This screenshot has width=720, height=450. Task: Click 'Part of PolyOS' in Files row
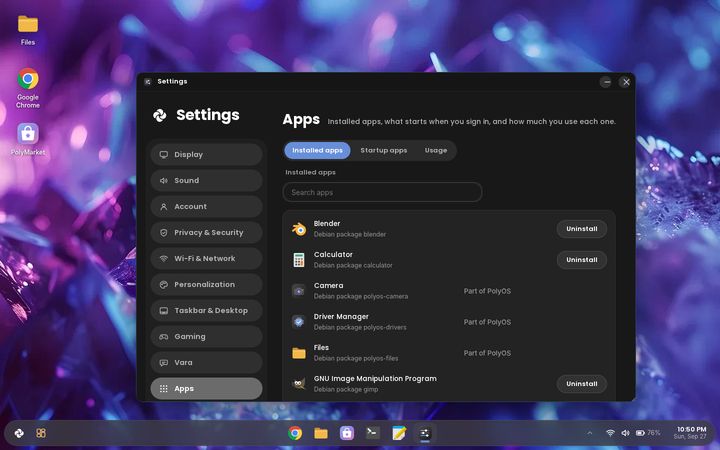click(x=487, y=353)
